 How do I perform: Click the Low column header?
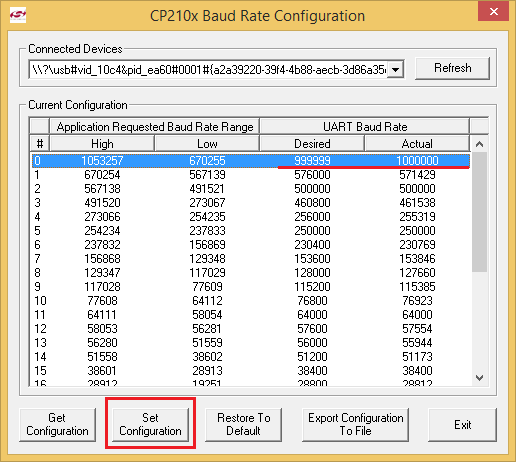[207, 144]
